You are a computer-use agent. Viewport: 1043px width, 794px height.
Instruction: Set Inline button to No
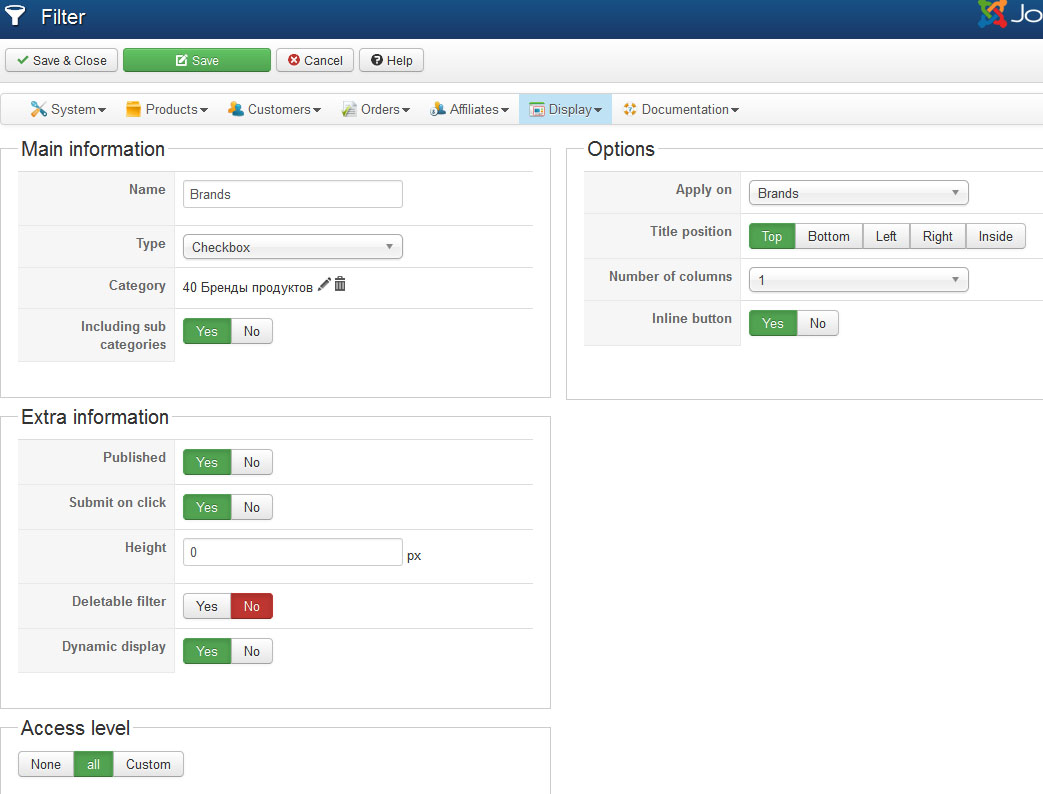tap(818, 323)
